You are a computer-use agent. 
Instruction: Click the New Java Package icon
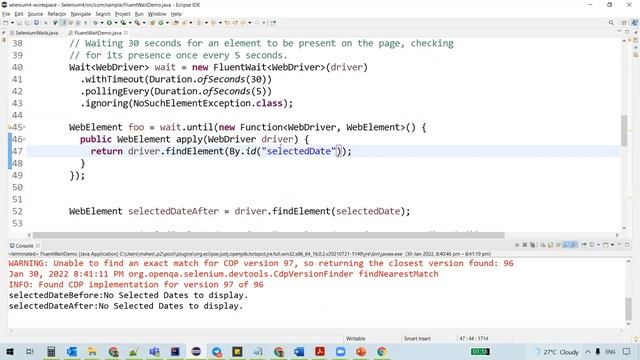click(152, 22)
